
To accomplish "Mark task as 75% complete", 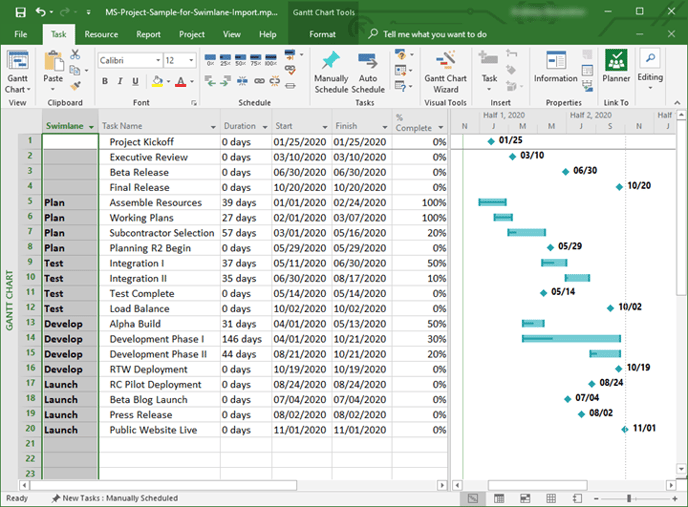I will (255, 60).
